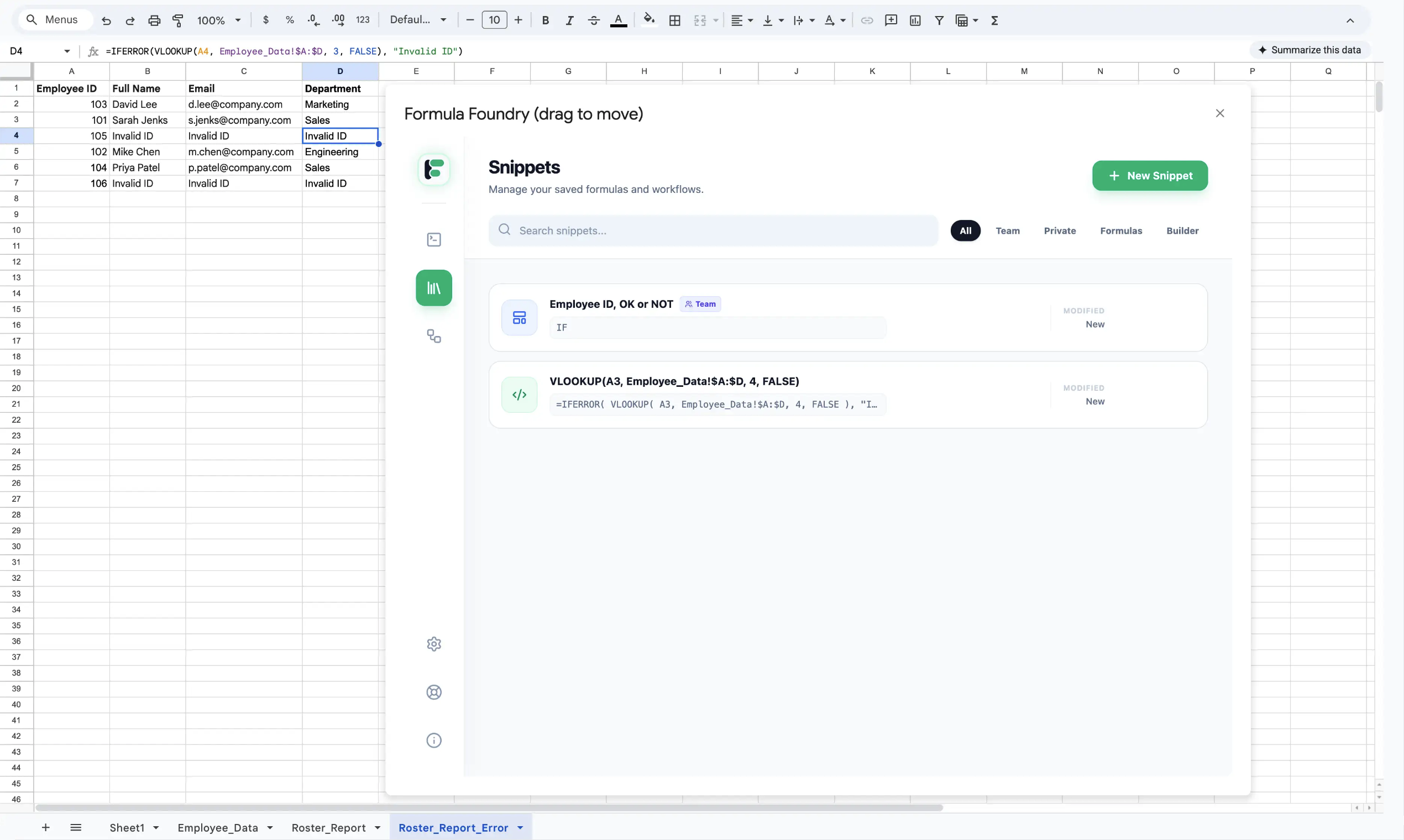
Task: Open the font family dropdown
Action: pos(418,20)
